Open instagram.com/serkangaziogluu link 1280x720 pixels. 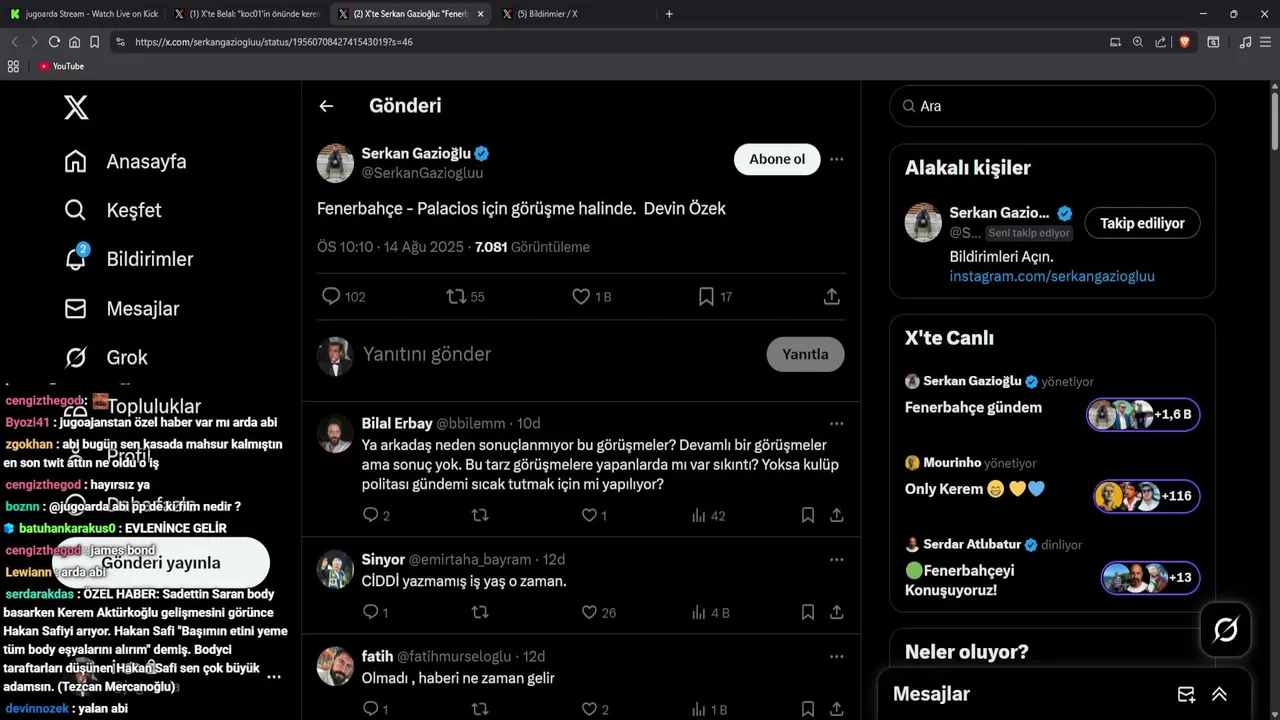(x=1052, y=276)
